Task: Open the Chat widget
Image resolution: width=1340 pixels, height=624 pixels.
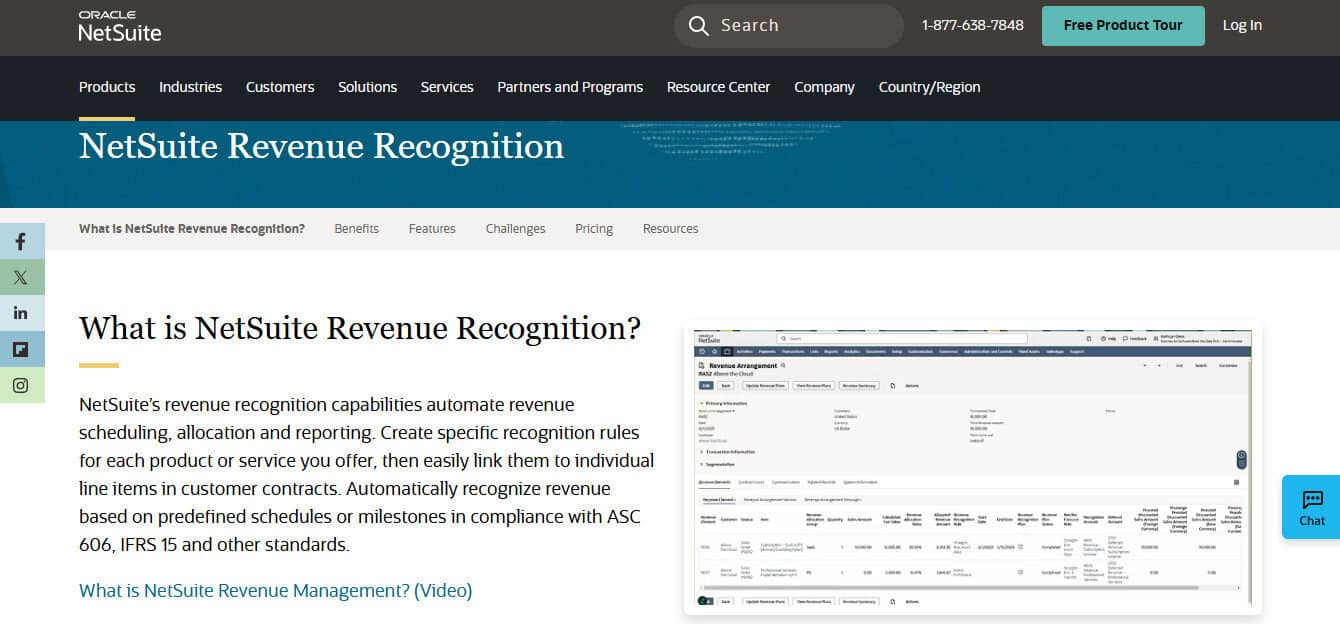Action: (1310, 506)
